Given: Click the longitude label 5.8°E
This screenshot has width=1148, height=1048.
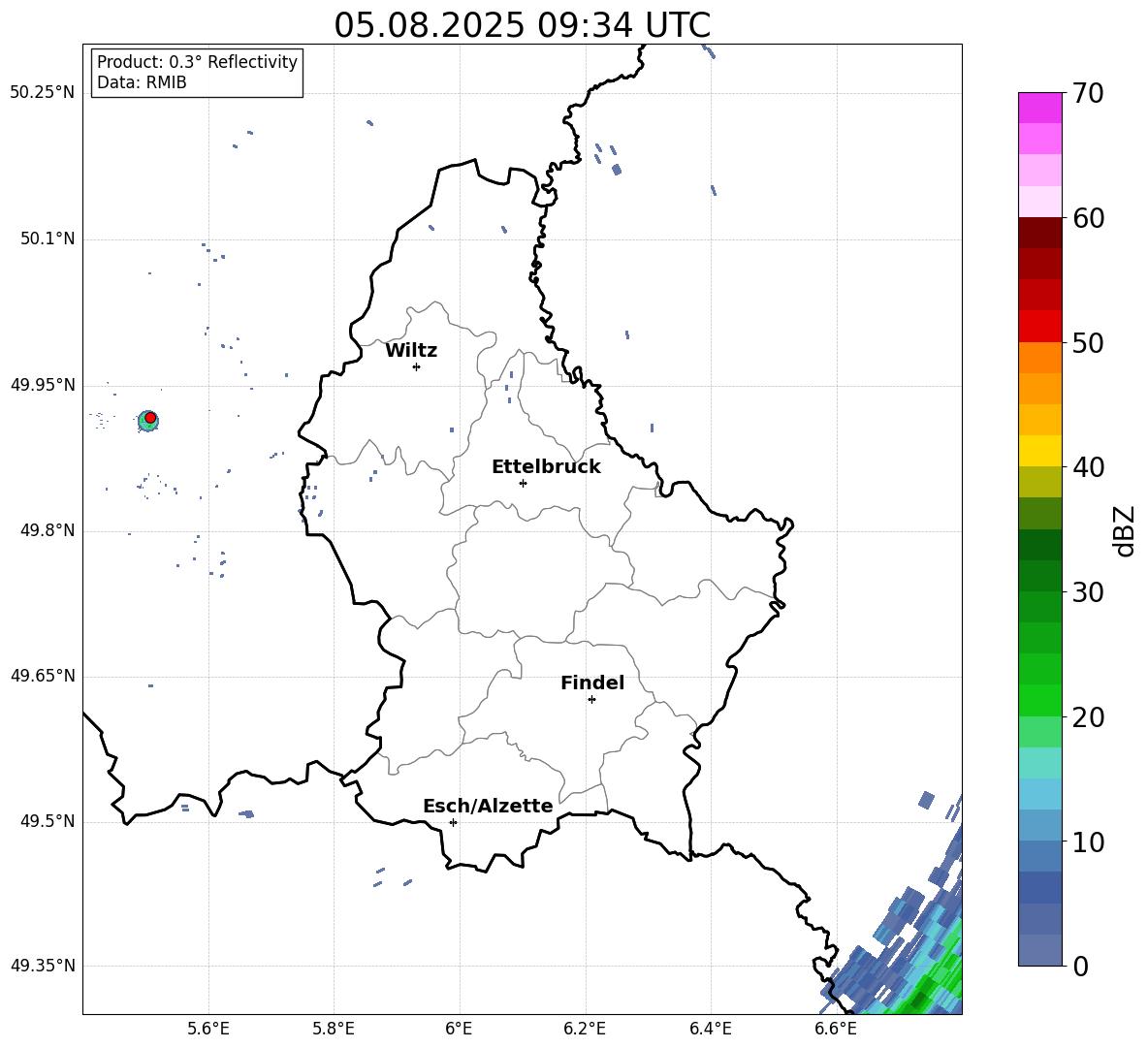Looking at the screenshot, I should point(334,1029).
